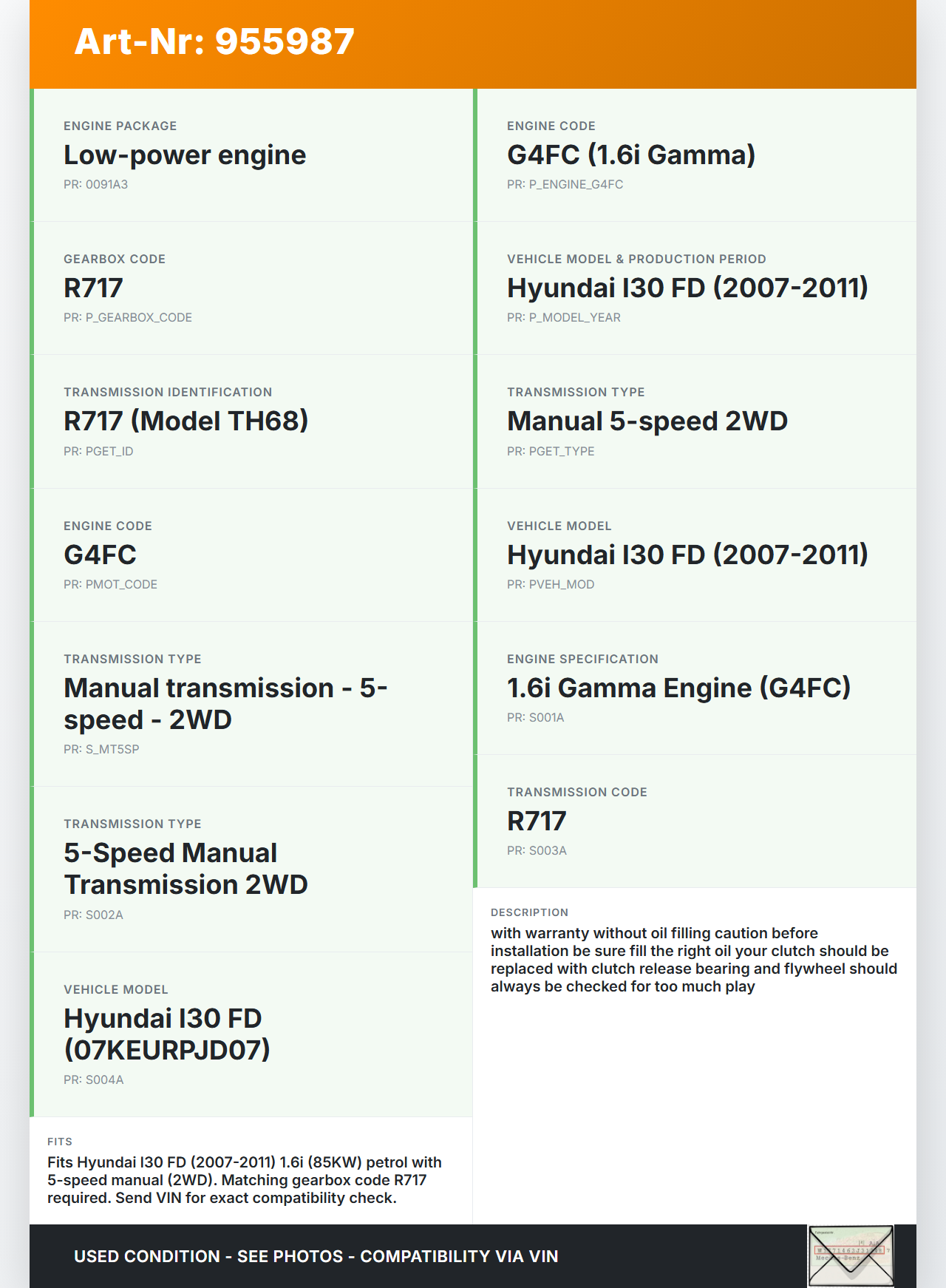The image size is (946, 1288).
Task: Select Manual transmission - 5-speed - 2WD entry
Action: (225, 704)
